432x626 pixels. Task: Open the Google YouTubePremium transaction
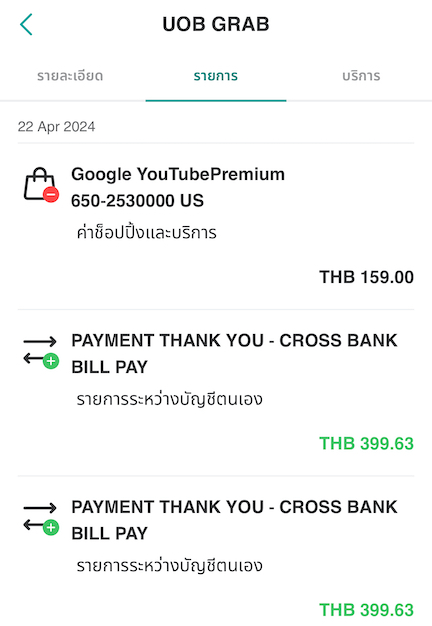(x=216, y=226)
